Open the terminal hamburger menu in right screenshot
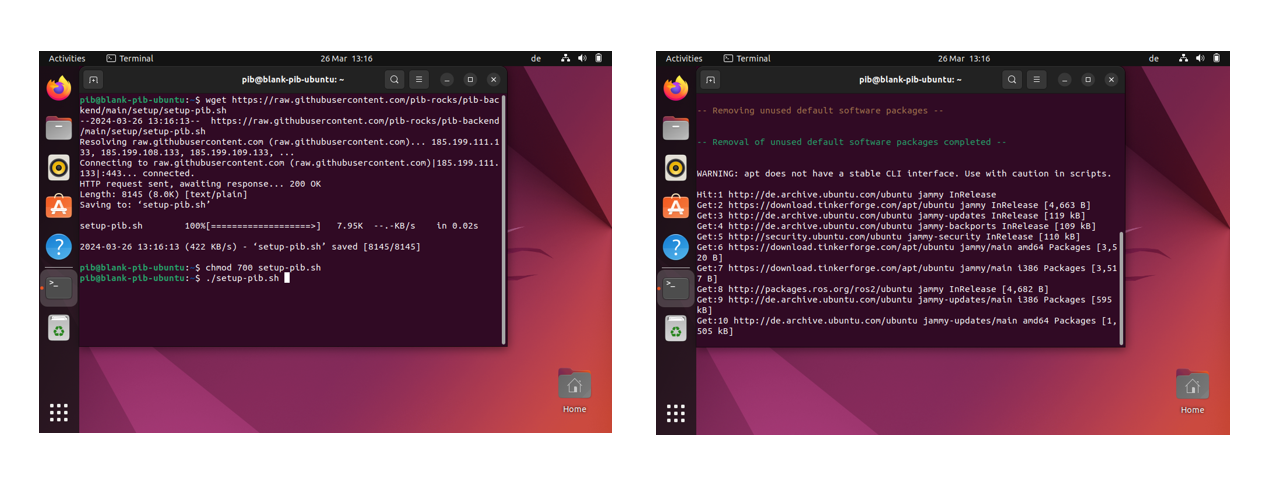Viewport: 1282px width, 487px height. click(x=1036, y=79)
